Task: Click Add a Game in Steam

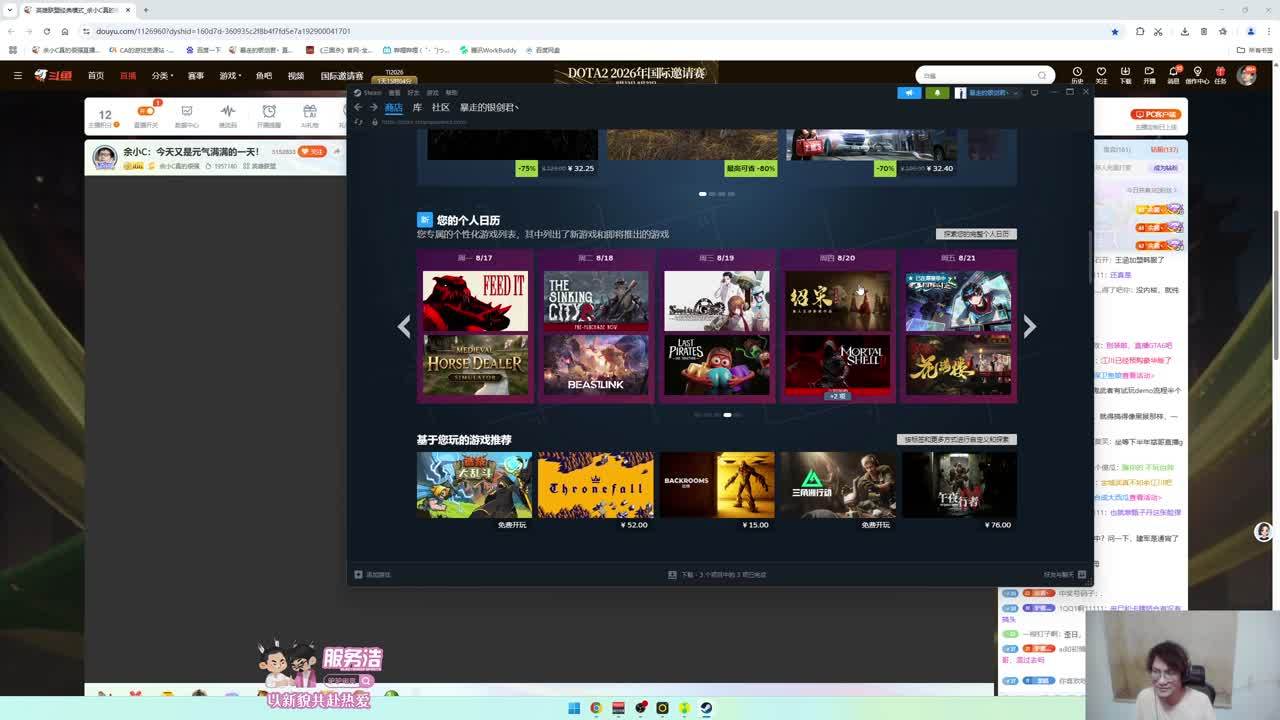Action: (x=373, y=575)
